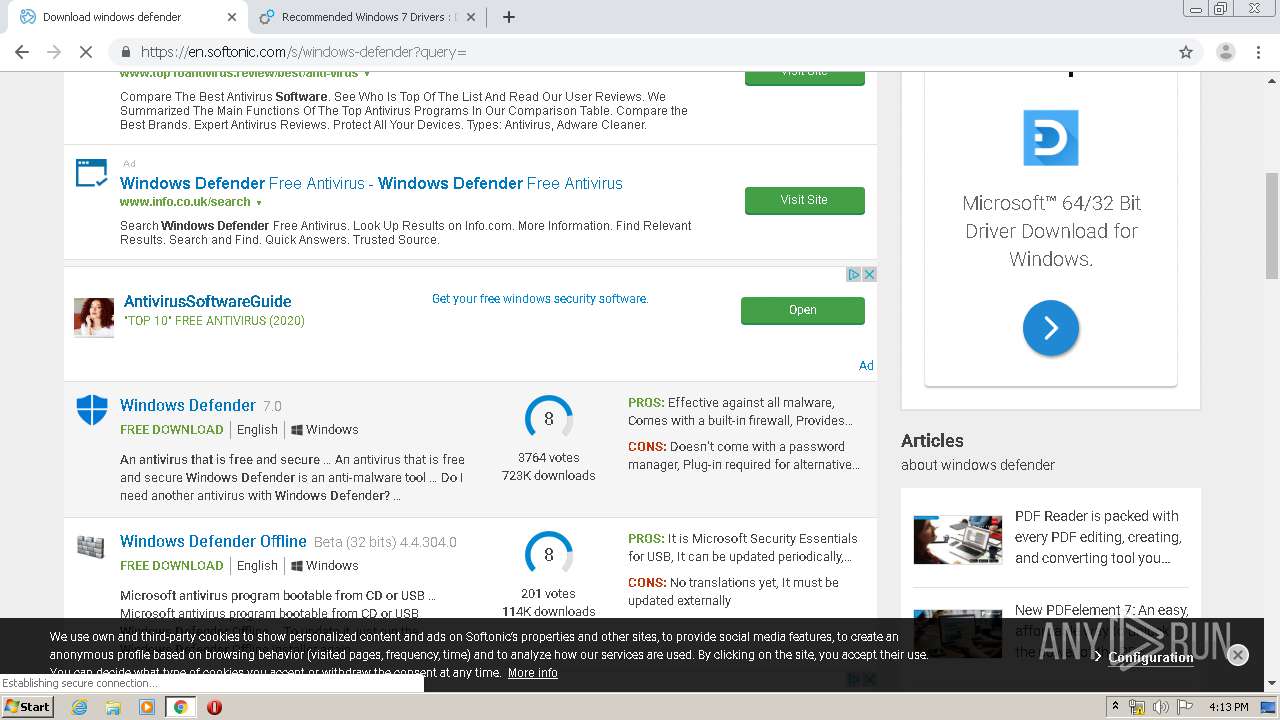
Task: Close the Download windows defender tab
Action: (x=232, y=17)
